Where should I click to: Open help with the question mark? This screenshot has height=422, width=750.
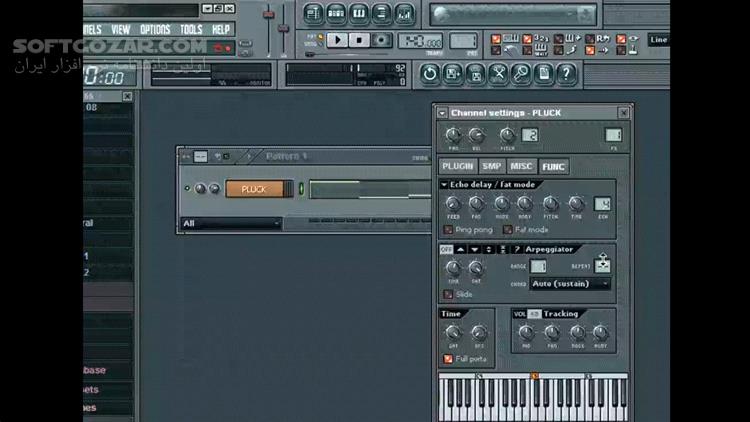(566, 74)
